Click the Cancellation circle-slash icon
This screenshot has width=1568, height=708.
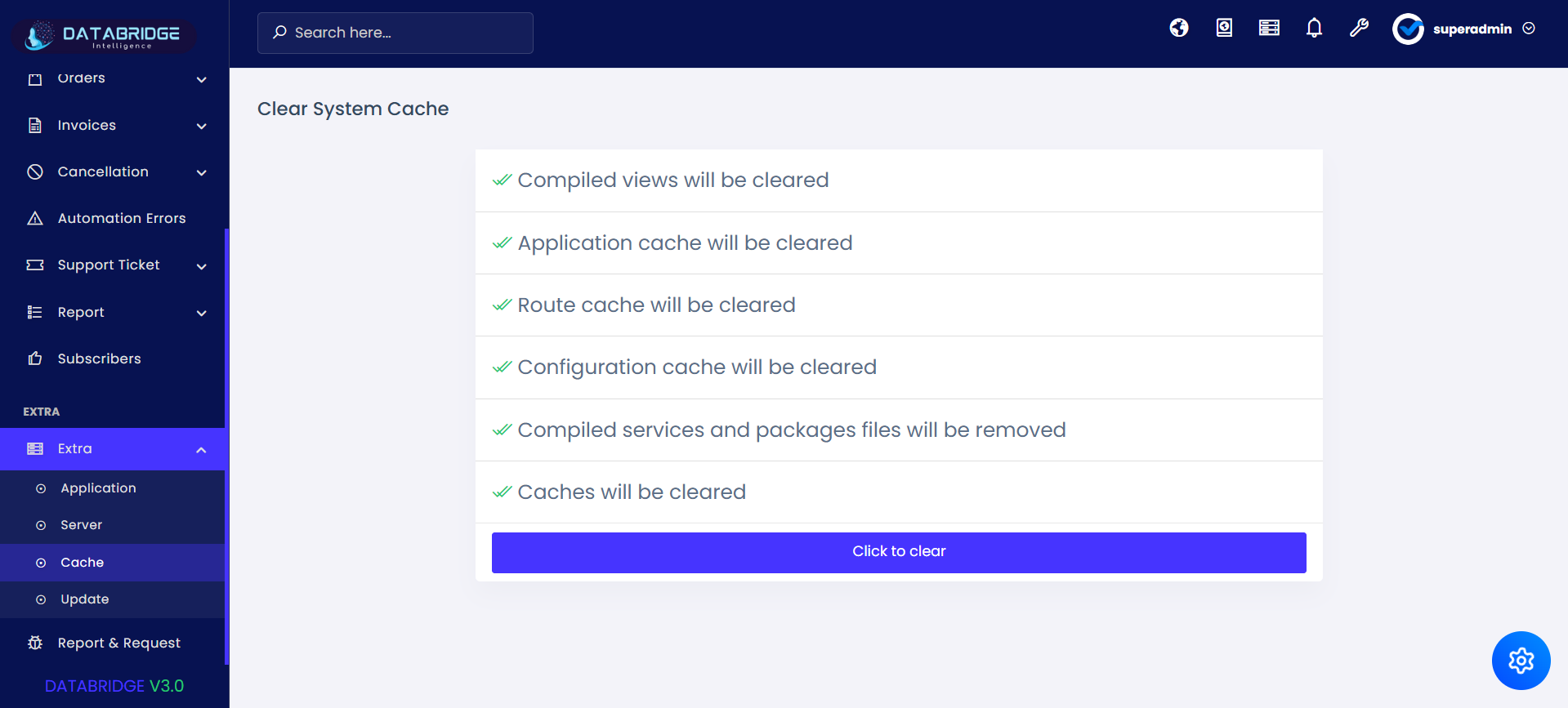coord(35,171)
